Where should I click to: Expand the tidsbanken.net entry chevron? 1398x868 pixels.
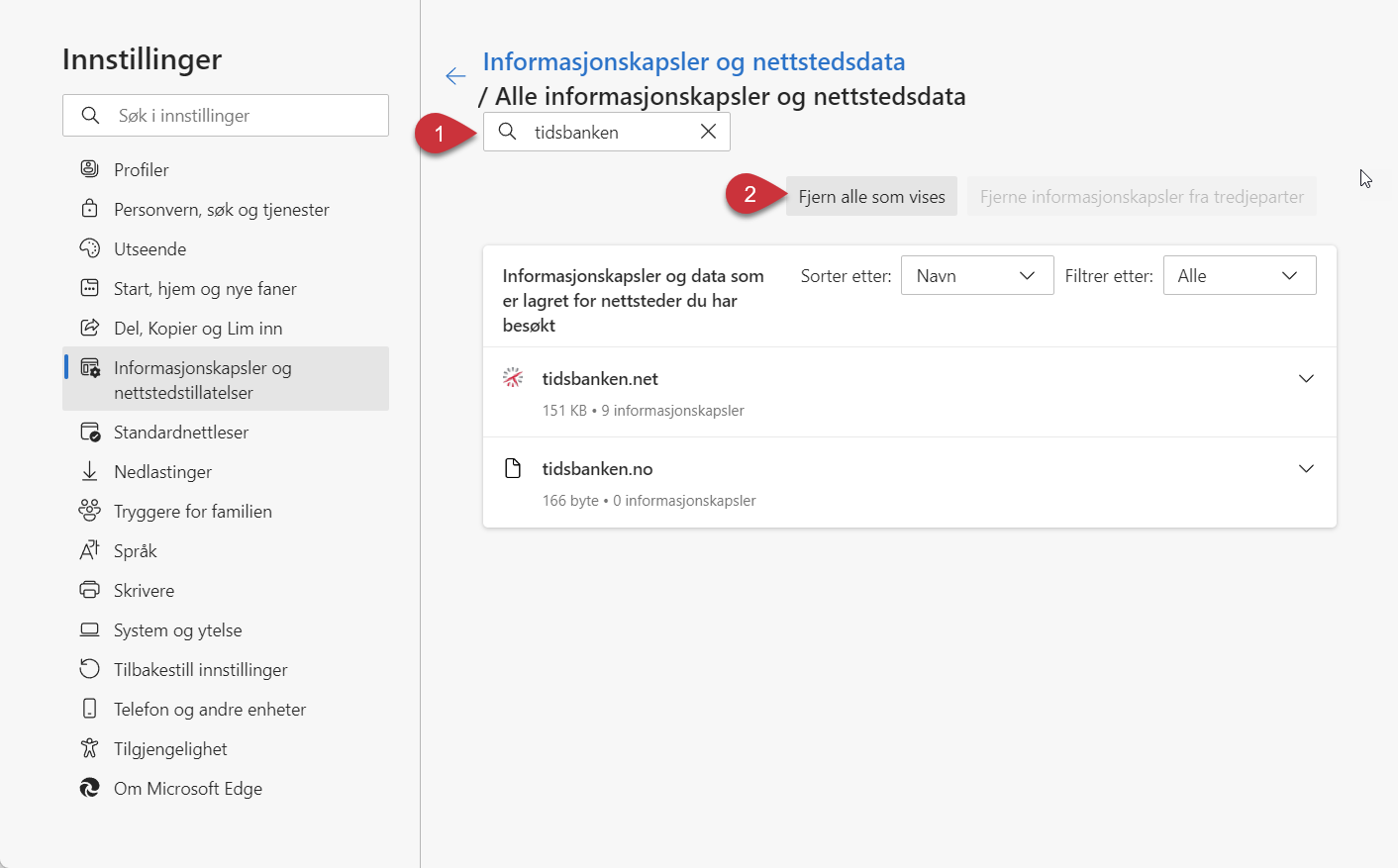coord(1306,378)
